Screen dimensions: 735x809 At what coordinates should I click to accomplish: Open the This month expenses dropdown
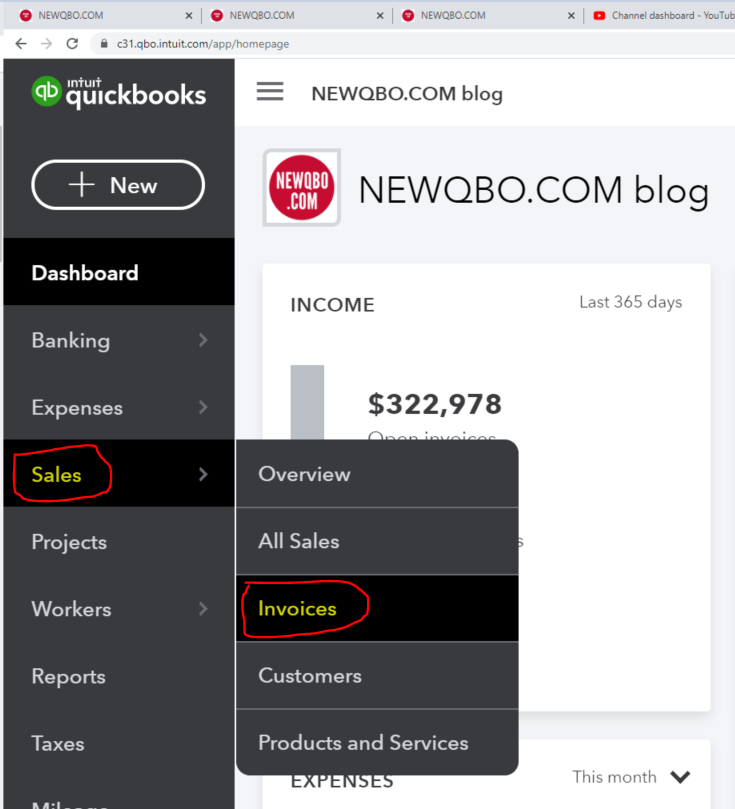(631, 776)
